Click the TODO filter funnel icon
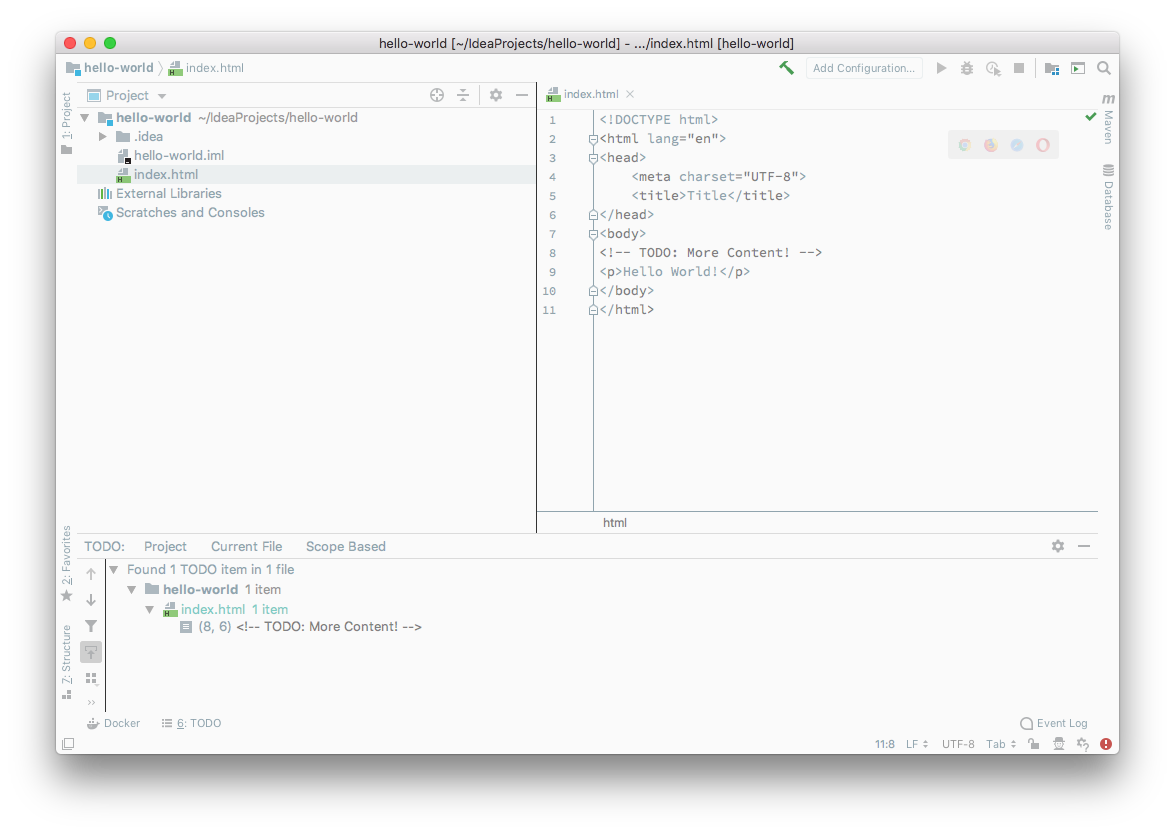 (91, 626)
